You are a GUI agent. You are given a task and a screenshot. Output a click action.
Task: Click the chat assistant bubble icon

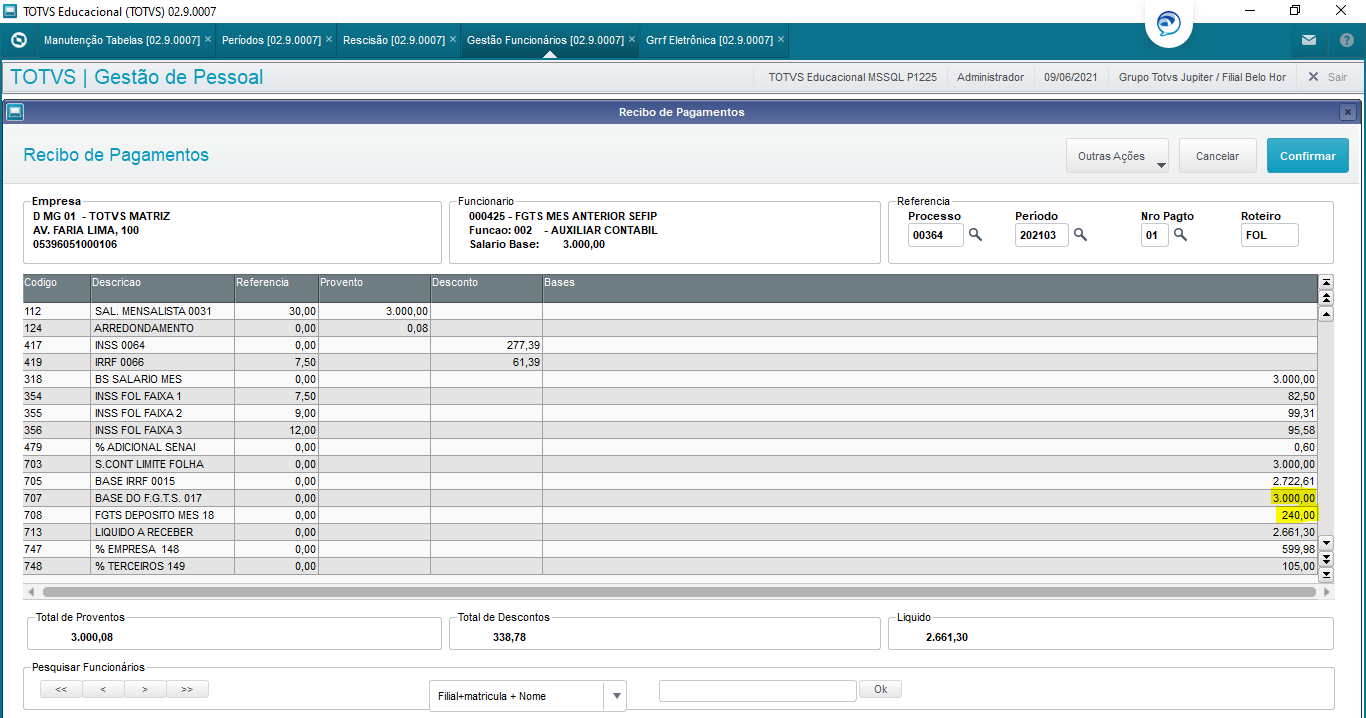coord(1167,24)
